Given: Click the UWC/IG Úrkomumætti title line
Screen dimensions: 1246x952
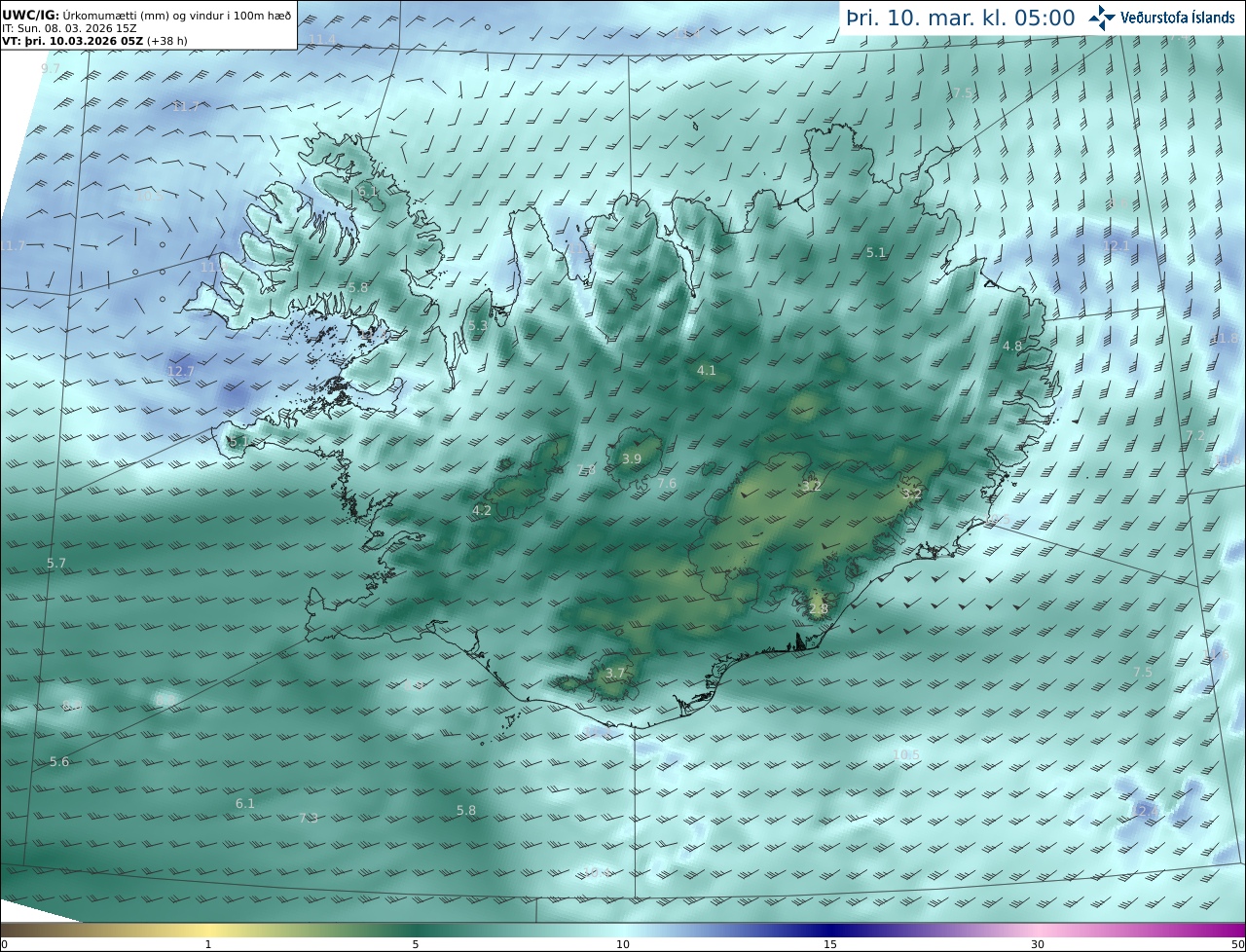Looking at the screenshot, I should (146, 15).
